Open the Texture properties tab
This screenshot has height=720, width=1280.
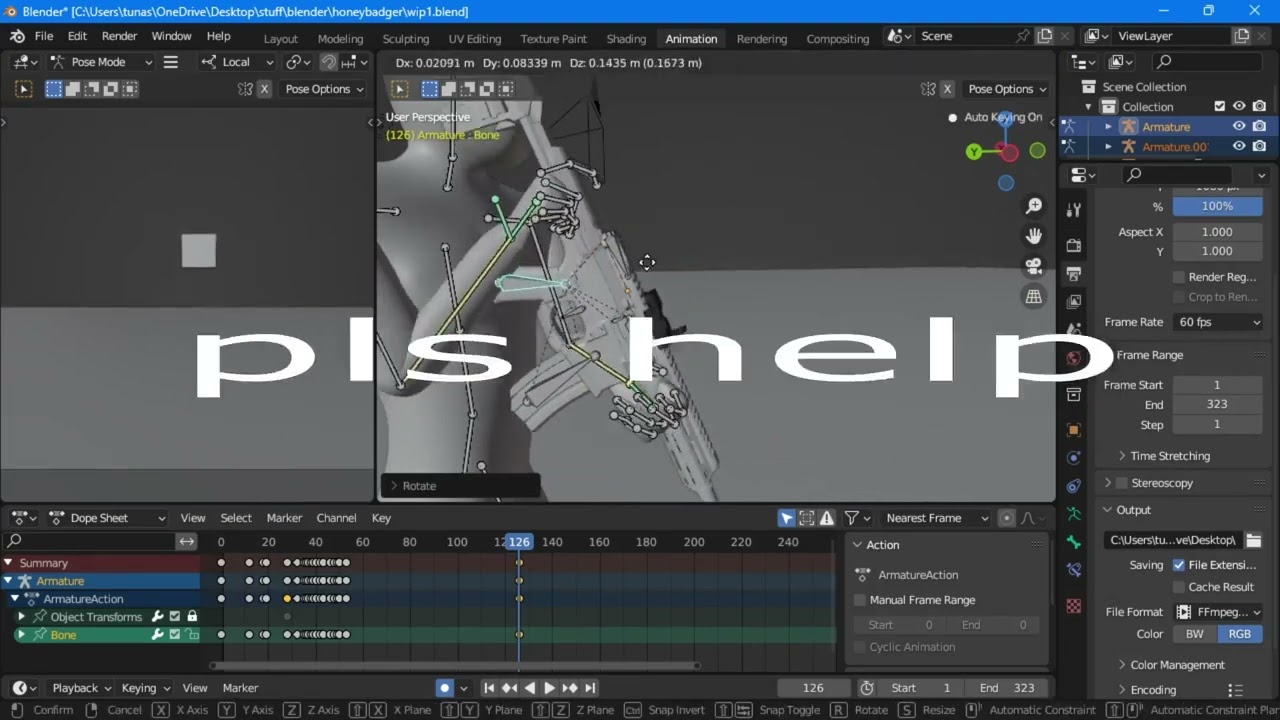pyautogui.click(x=1074, y=606)
